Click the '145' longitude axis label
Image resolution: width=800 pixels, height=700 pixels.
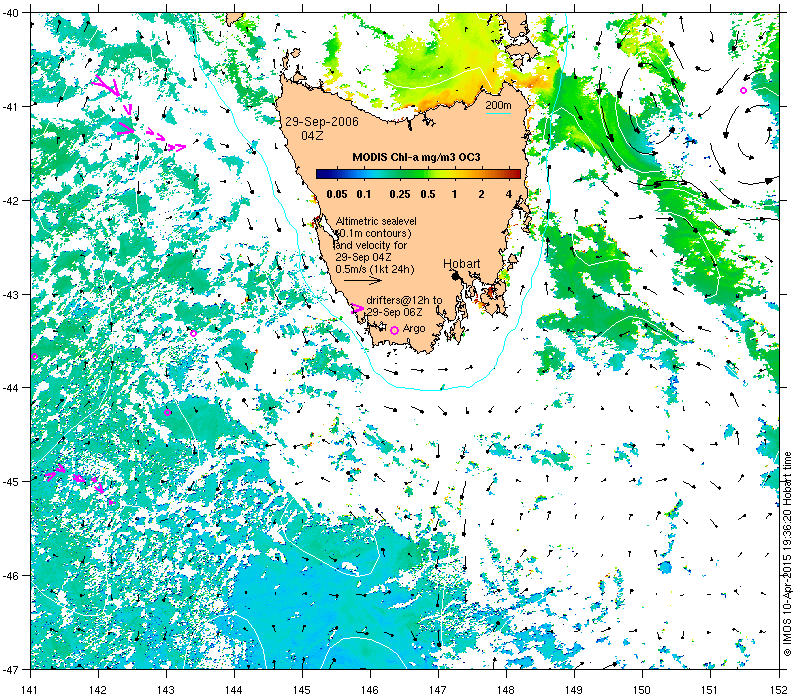(x=302, y=690)
